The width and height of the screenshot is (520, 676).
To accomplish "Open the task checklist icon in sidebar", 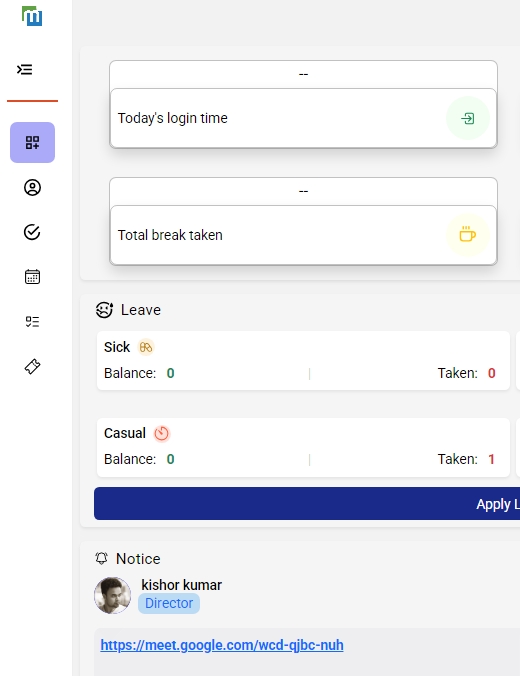I will pyautogui.click(x=32, y=322).
